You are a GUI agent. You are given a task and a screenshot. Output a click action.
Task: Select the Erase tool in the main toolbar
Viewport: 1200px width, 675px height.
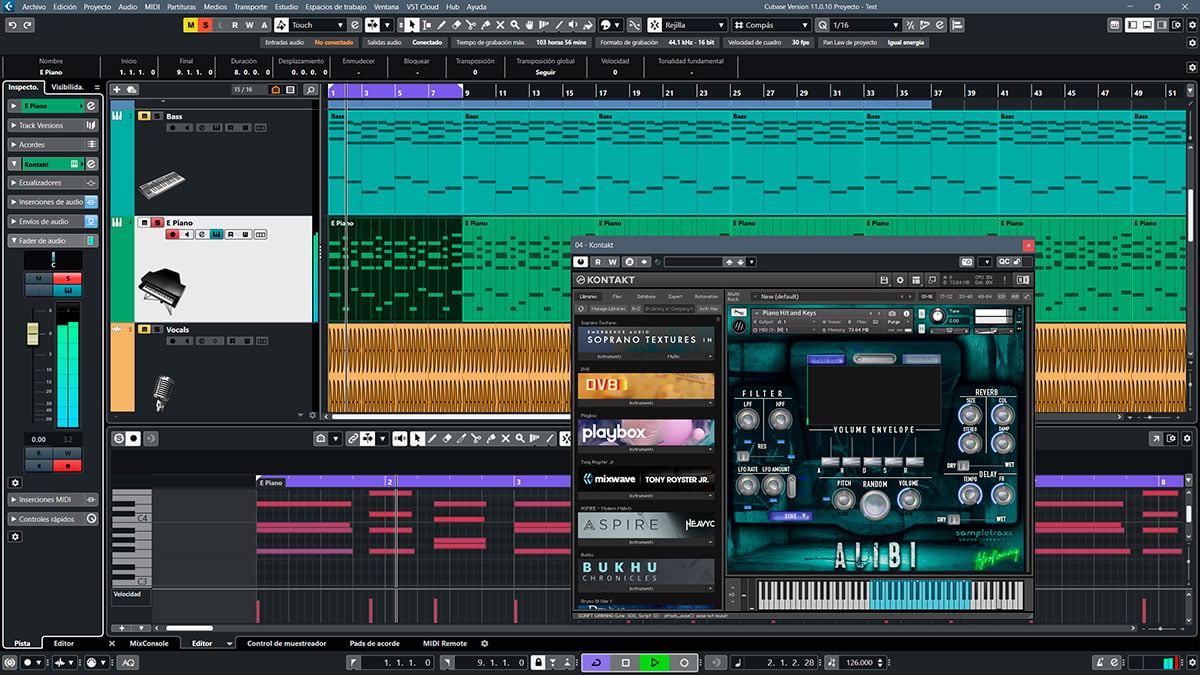click(456, 25)
